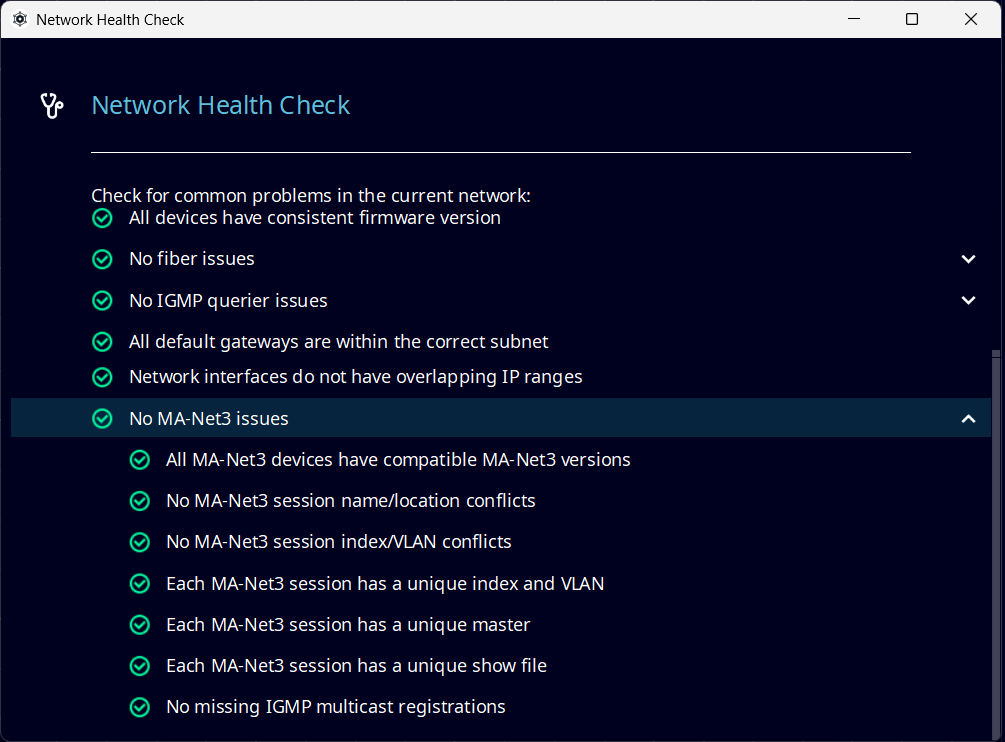The image size is (1005, 742).
Task: Maximize the Network Health Check window
Action: click(912, 19)
